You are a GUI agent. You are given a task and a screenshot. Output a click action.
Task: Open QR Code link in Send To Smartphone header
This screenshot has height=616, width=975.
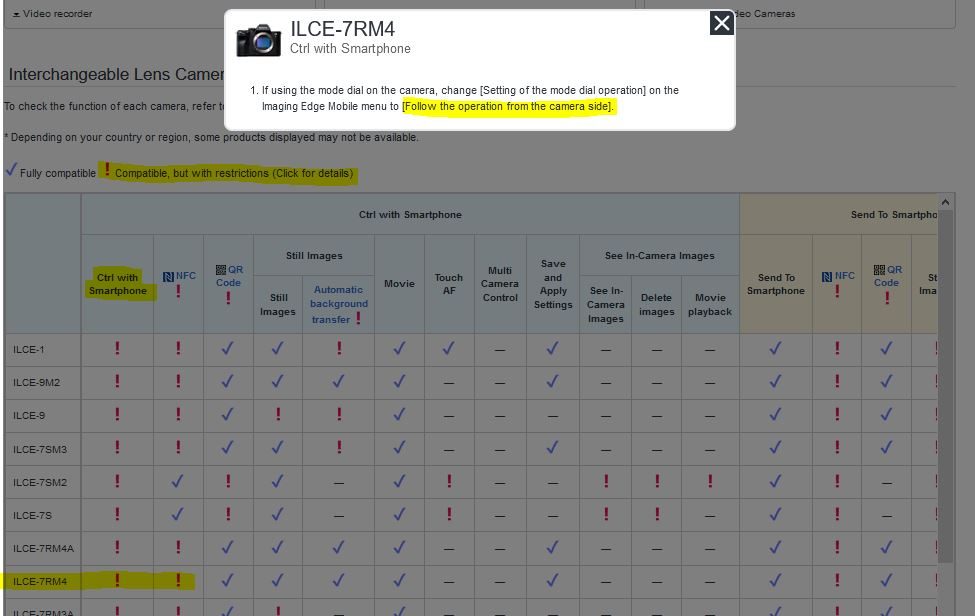[887, 276]
